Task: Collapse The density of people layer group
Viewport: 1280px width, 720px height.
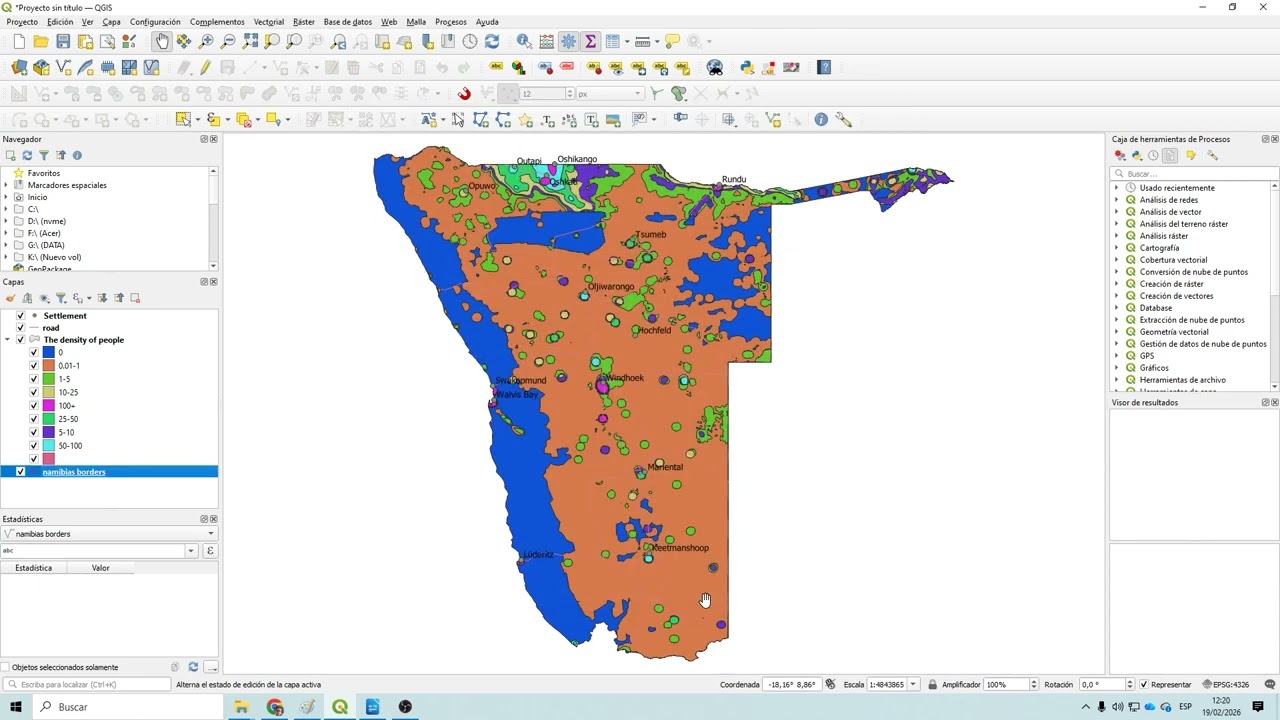Action: point(8,340)
